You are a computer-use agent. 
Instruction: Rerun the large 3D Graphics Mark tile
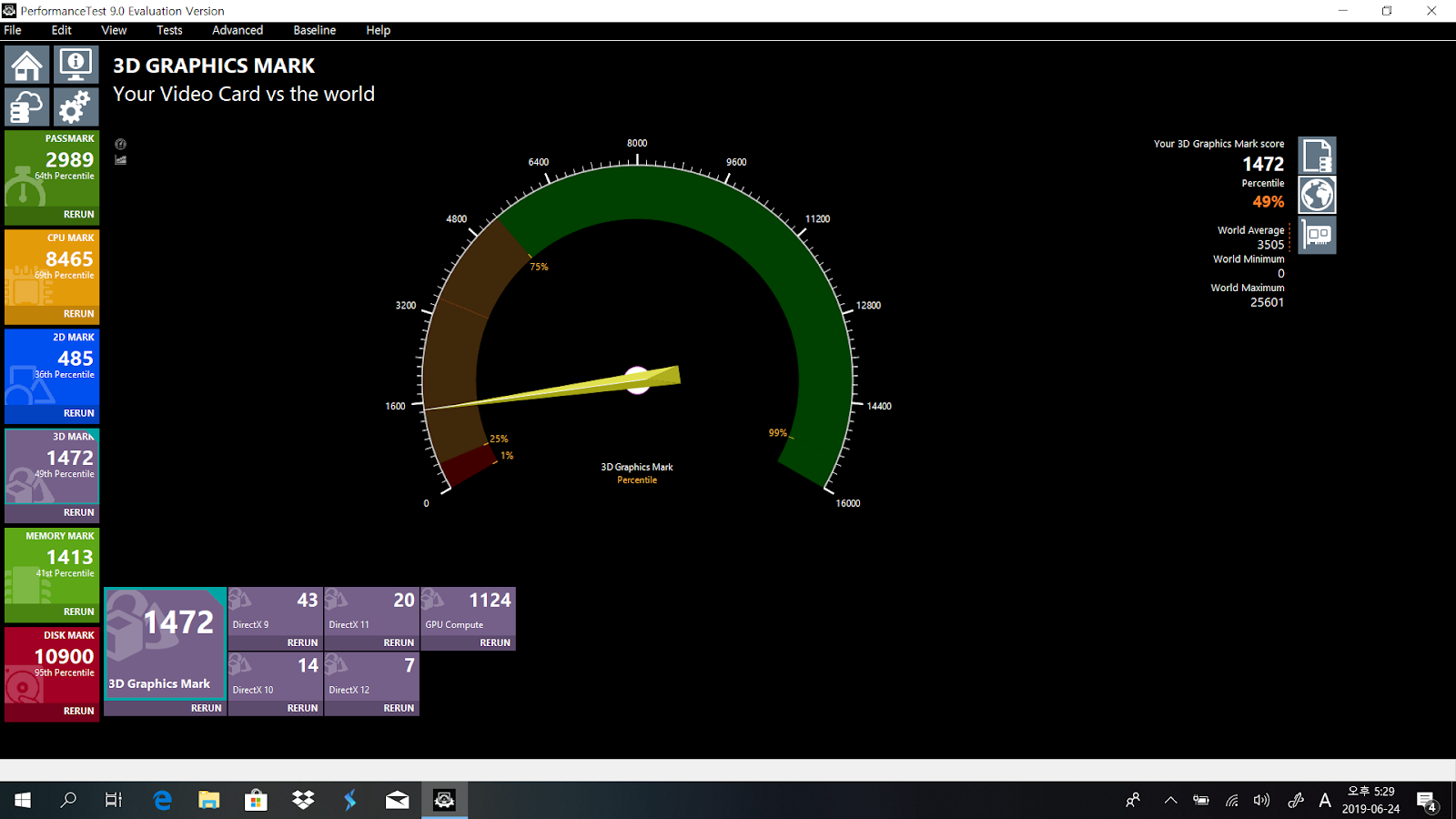[207, 708]
